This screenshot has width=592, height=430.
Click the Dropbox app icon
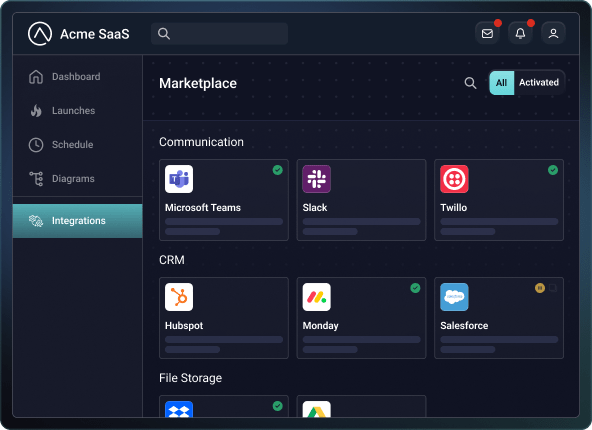pyautogui.click(x=179, y=409)
